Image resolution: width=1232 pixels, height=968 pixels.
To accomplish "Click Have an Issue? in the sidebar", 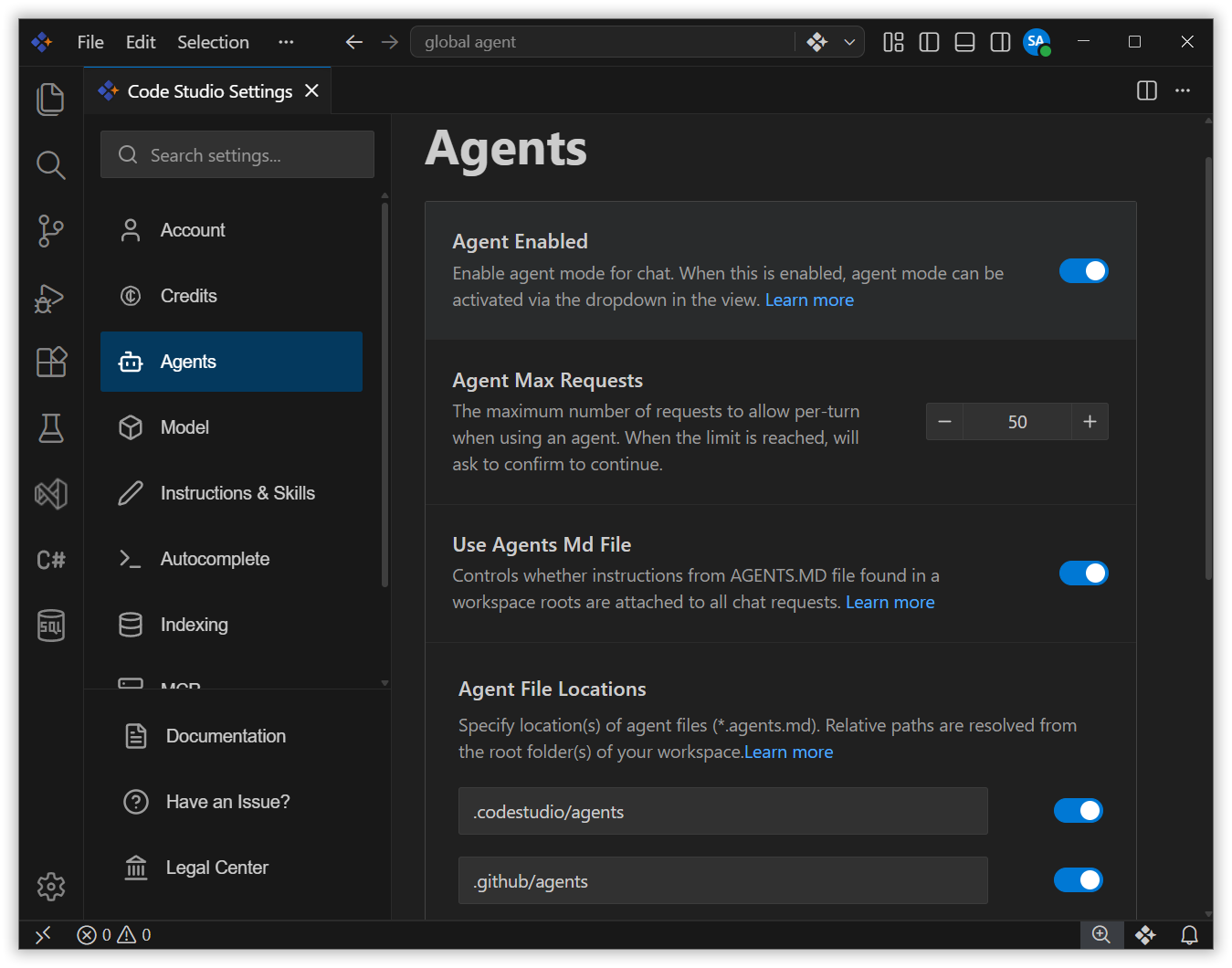I will click(x=227, y=802).
